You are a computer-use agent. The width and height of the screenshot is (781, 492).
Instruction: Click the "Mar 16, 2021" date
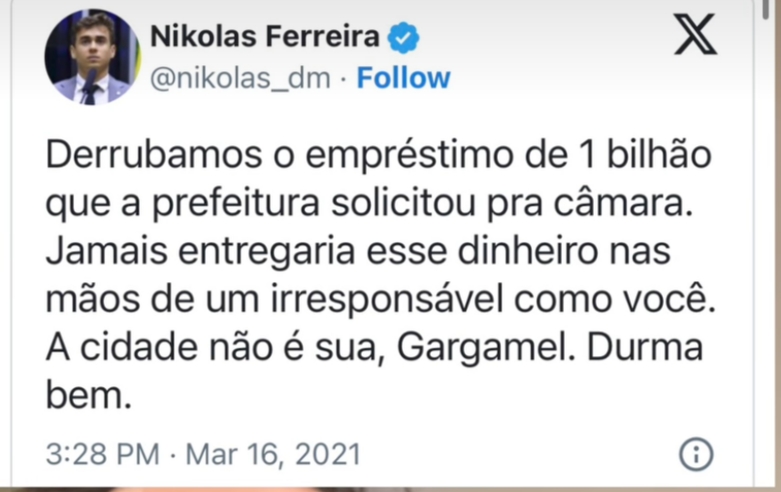pos(274,454)
